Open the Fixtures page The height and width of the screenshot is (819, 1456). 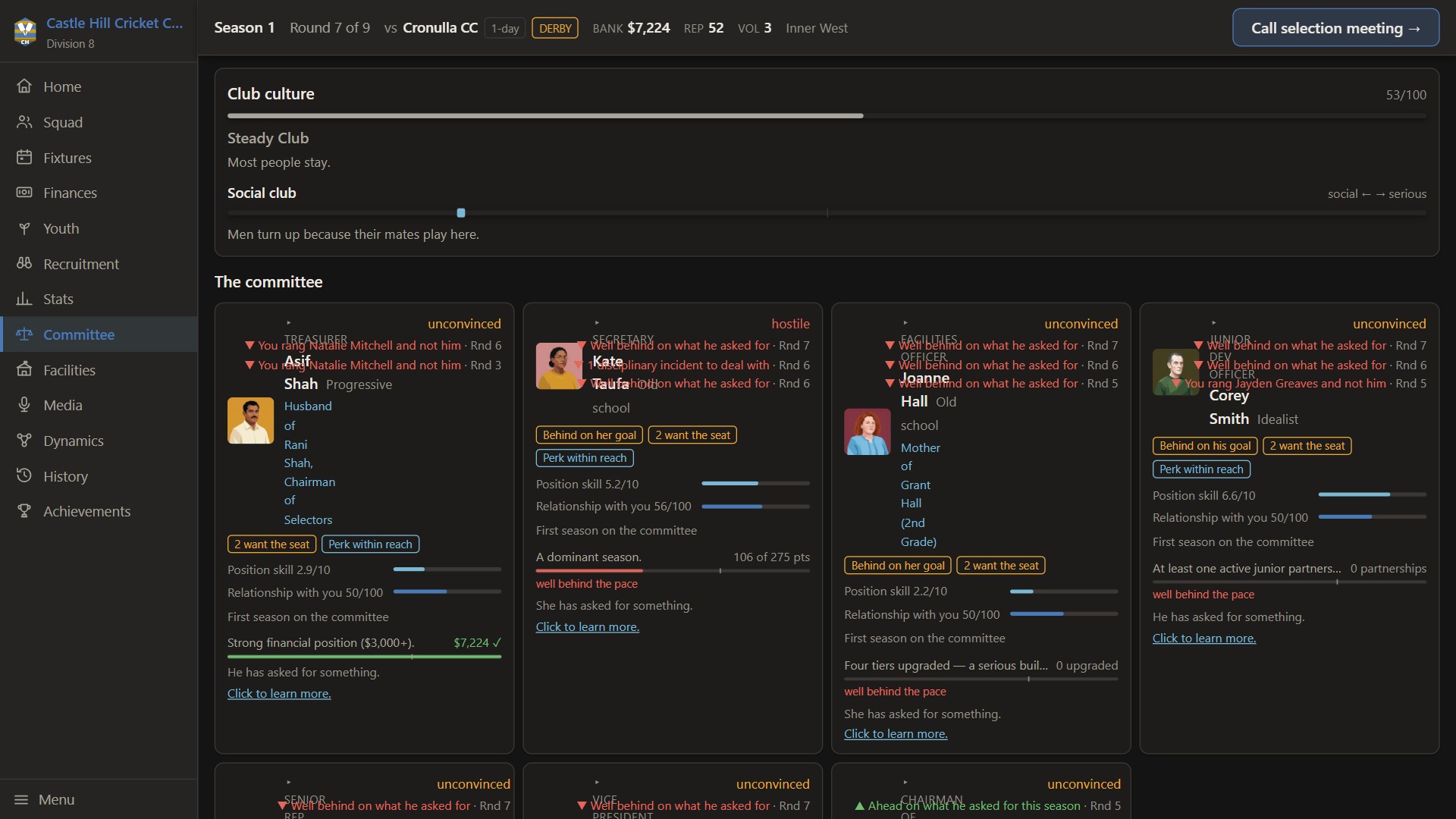pyautogui.click(x=99, y=158)
